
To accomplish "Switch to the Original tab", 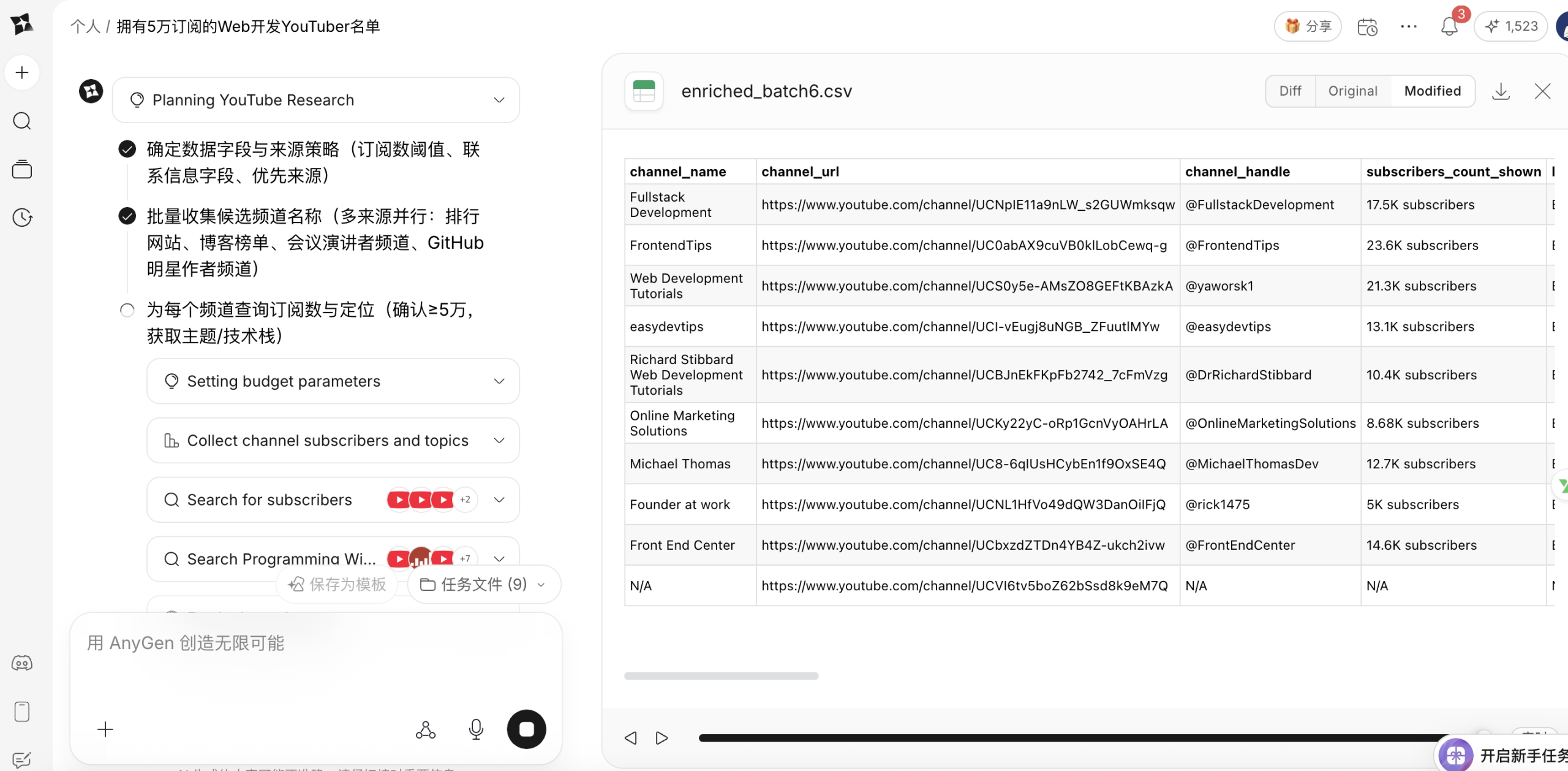I will point(1352,91).
